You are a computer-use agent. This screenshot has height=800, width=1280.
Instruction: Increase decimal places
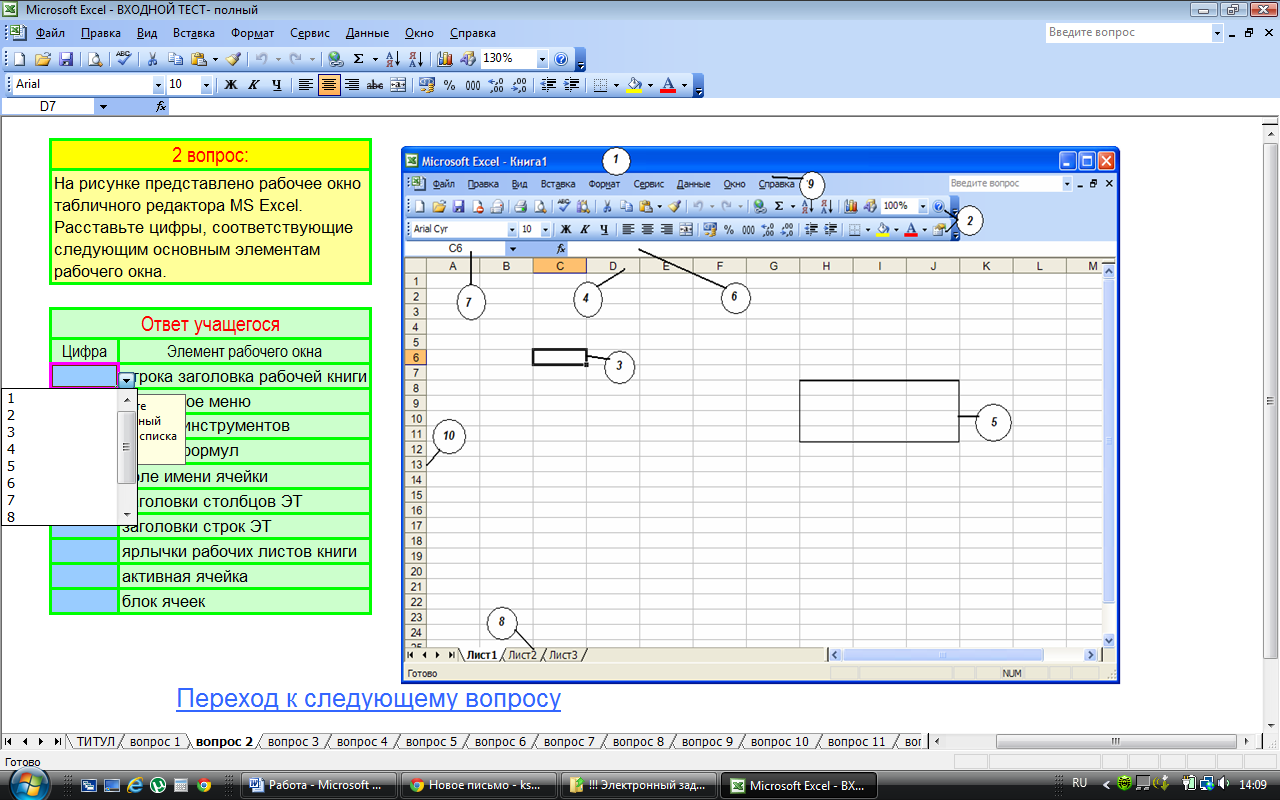click(x=495, y=85)
